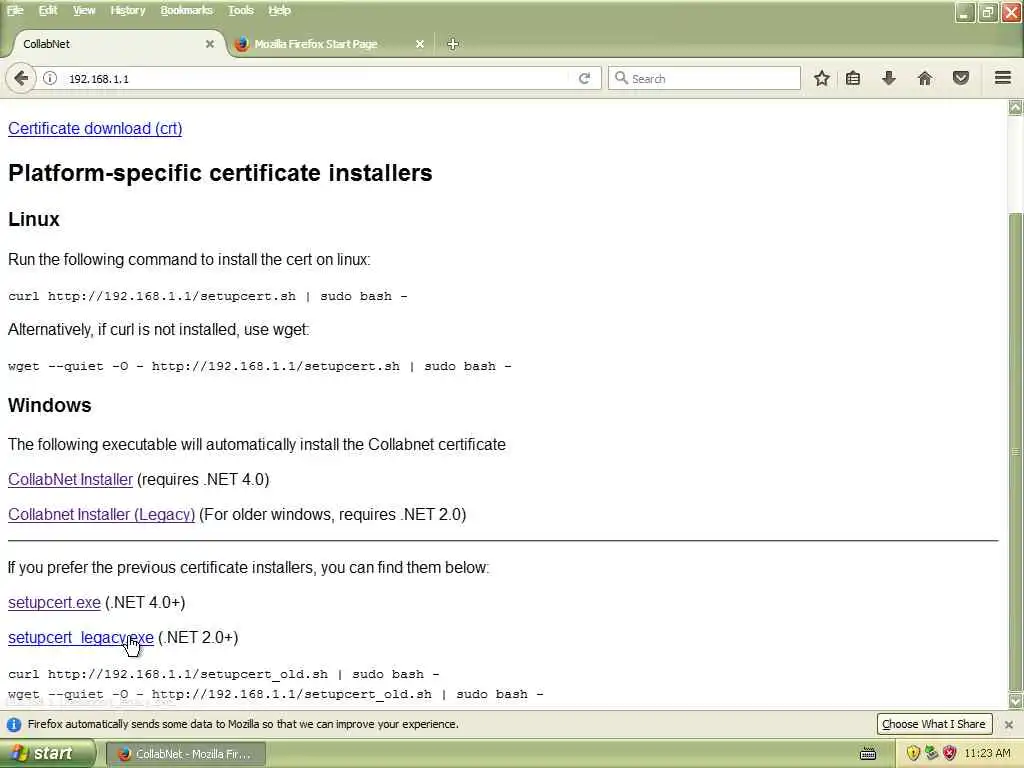Open the History menu
This screenshot has width=1024, height=768.
(127, 10)
